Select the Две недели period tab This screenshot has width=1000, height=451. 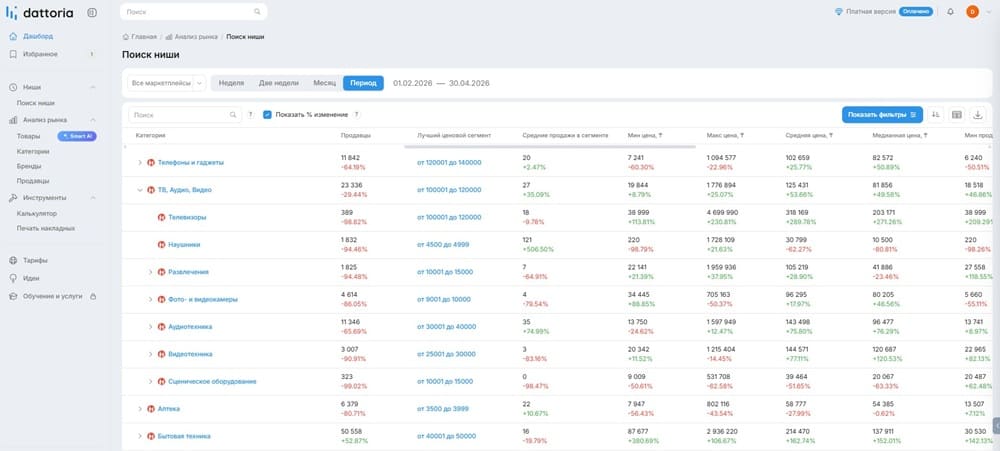click(279, 83)
